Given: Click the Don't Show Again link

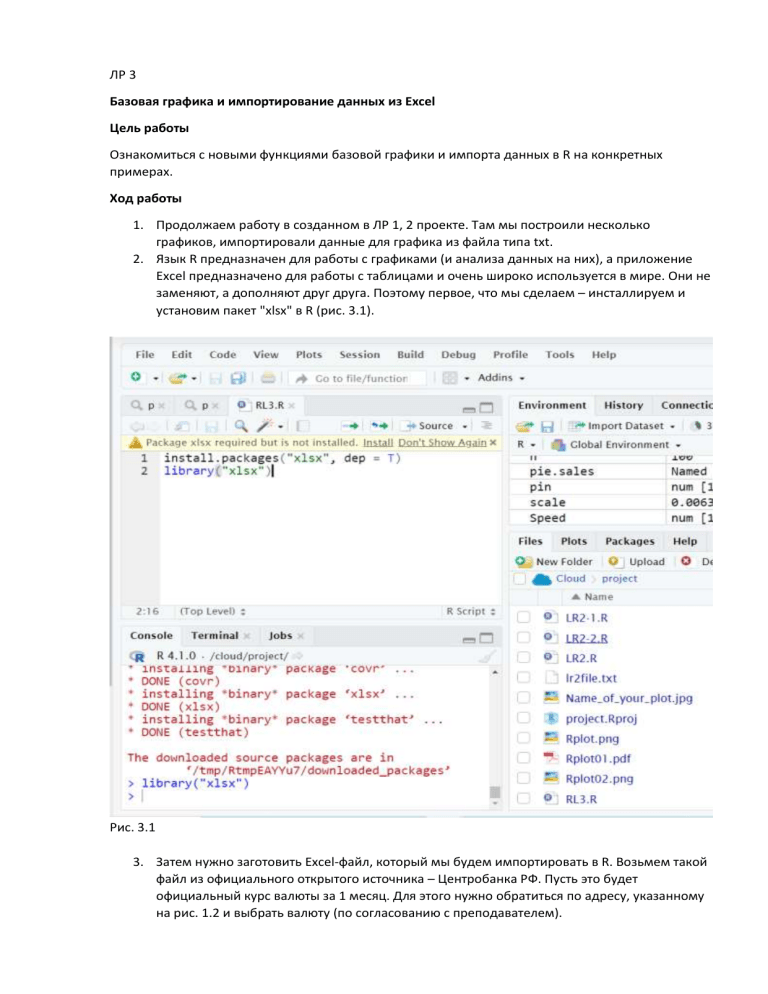Looking at the screenshot, I should point(442,442).
